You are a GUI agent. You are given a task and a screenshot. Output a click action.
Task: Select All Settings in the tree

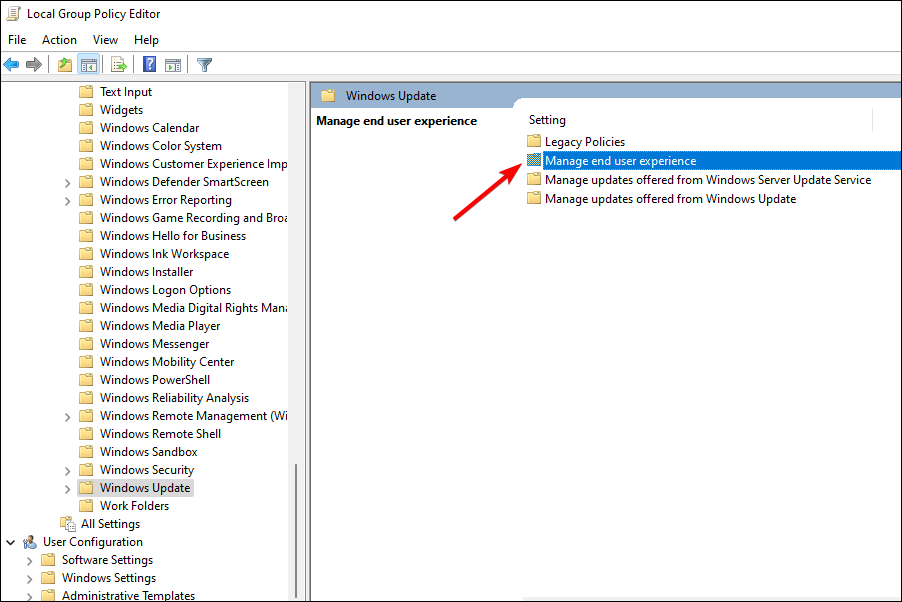tap(110, 524)
